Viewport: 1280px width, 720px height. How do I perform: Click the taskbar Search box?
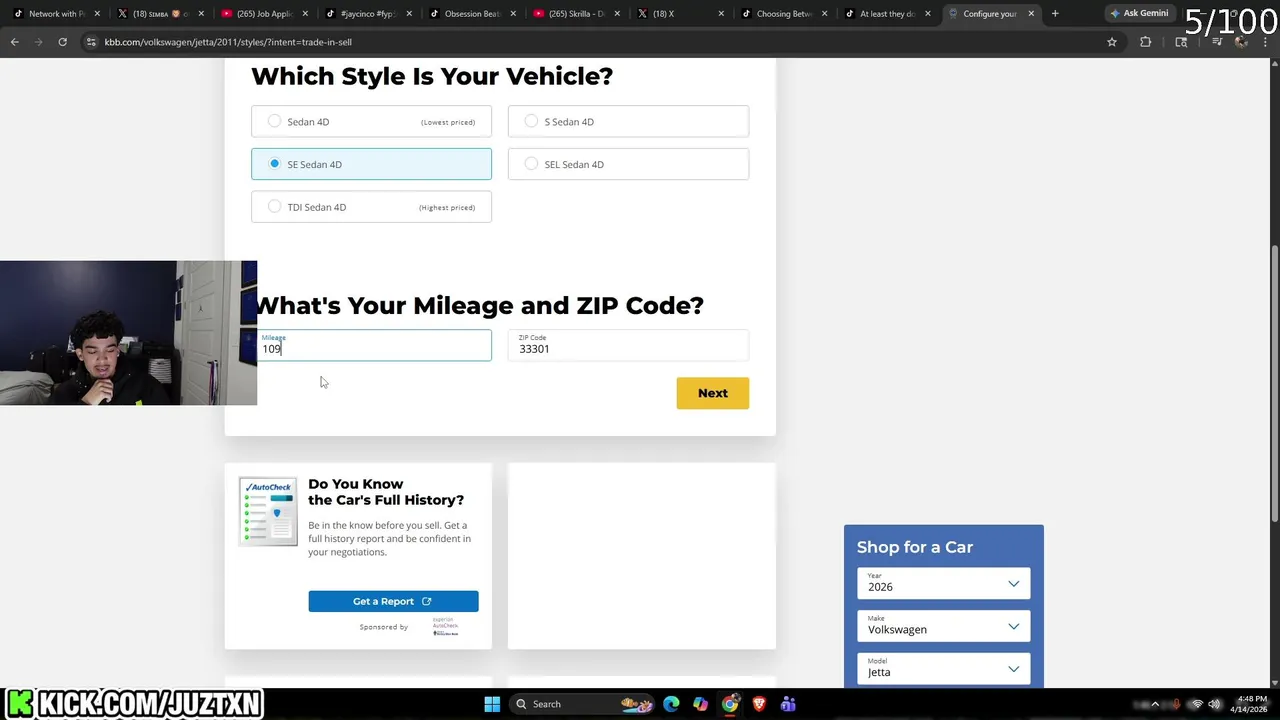(585, 704)
